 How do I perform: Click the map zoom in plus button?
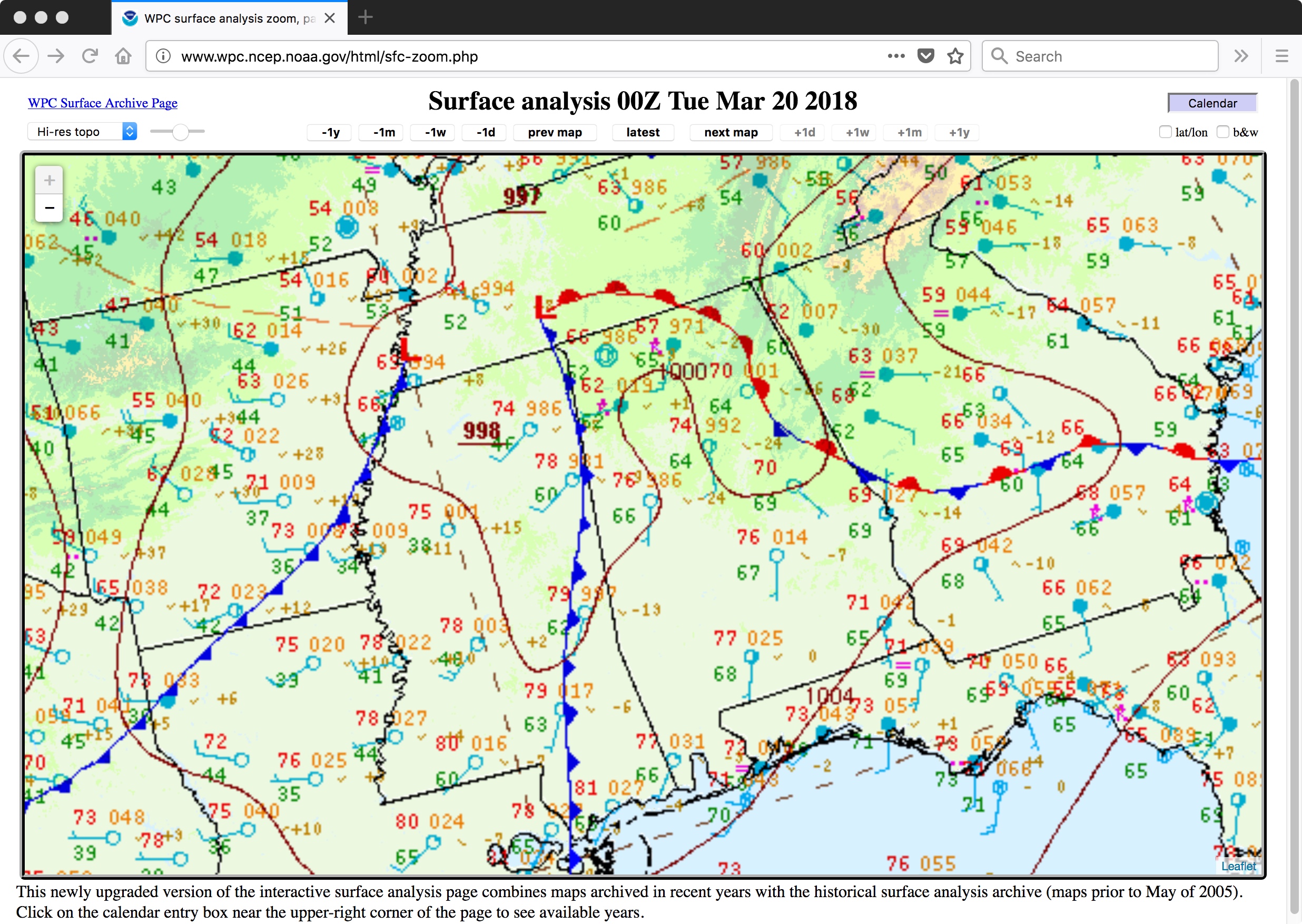tap(50, 180)
